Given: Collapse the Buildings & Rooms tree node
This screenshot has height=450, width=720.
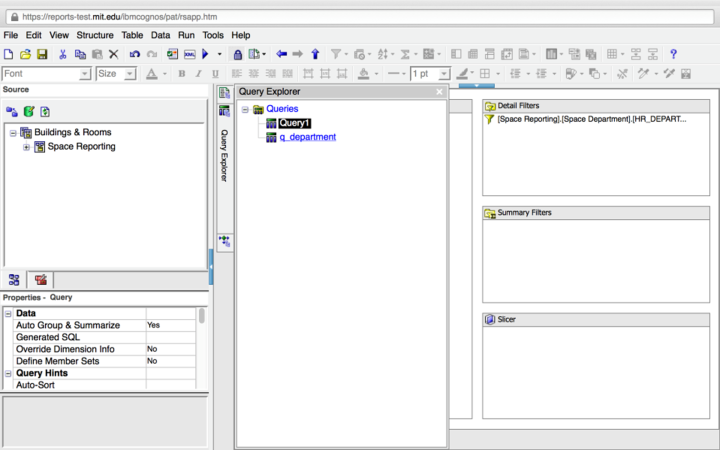Looking at the screenshot, I should click(13, 133).
